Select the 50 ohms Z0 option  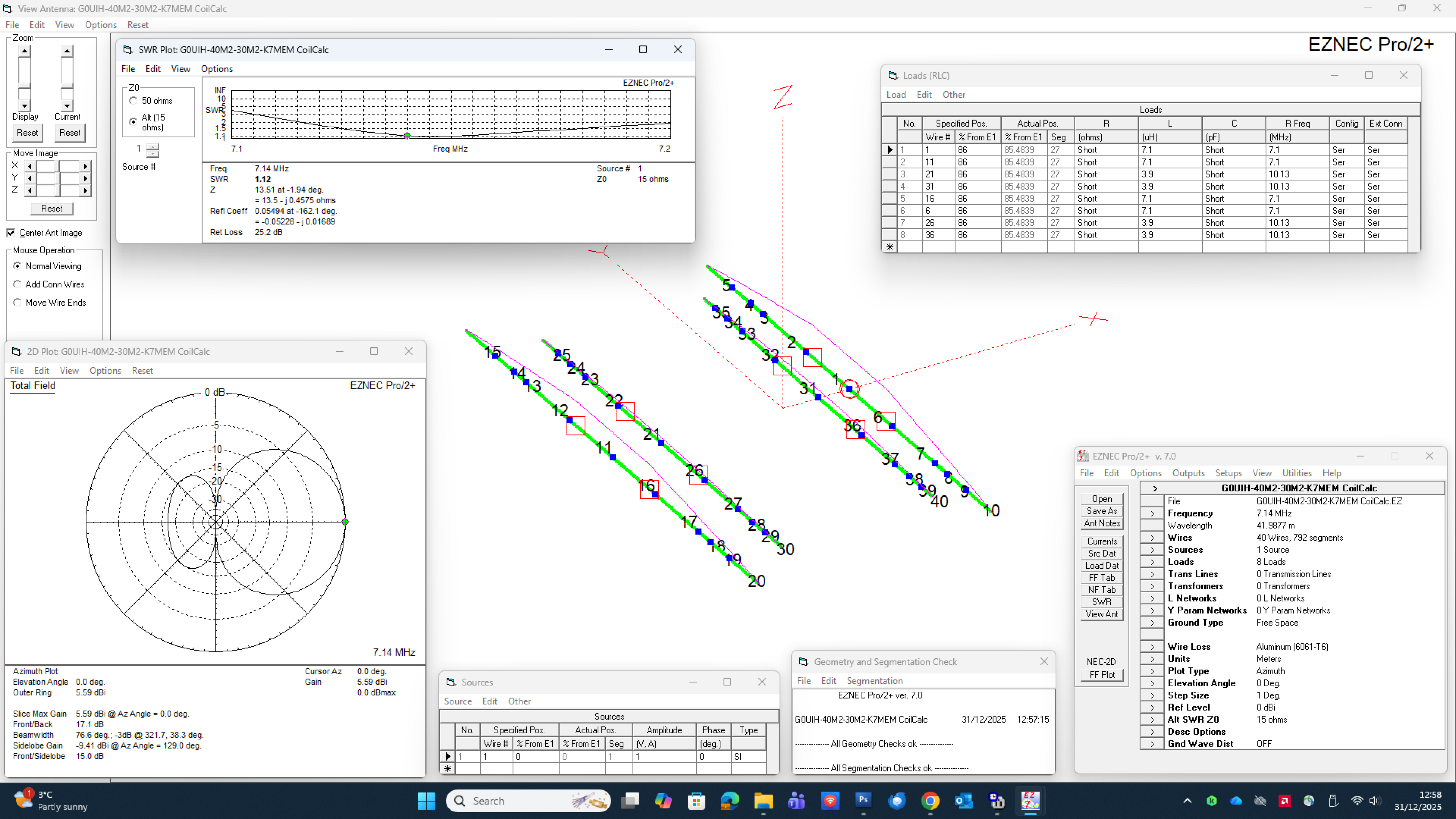coord(133,101)
